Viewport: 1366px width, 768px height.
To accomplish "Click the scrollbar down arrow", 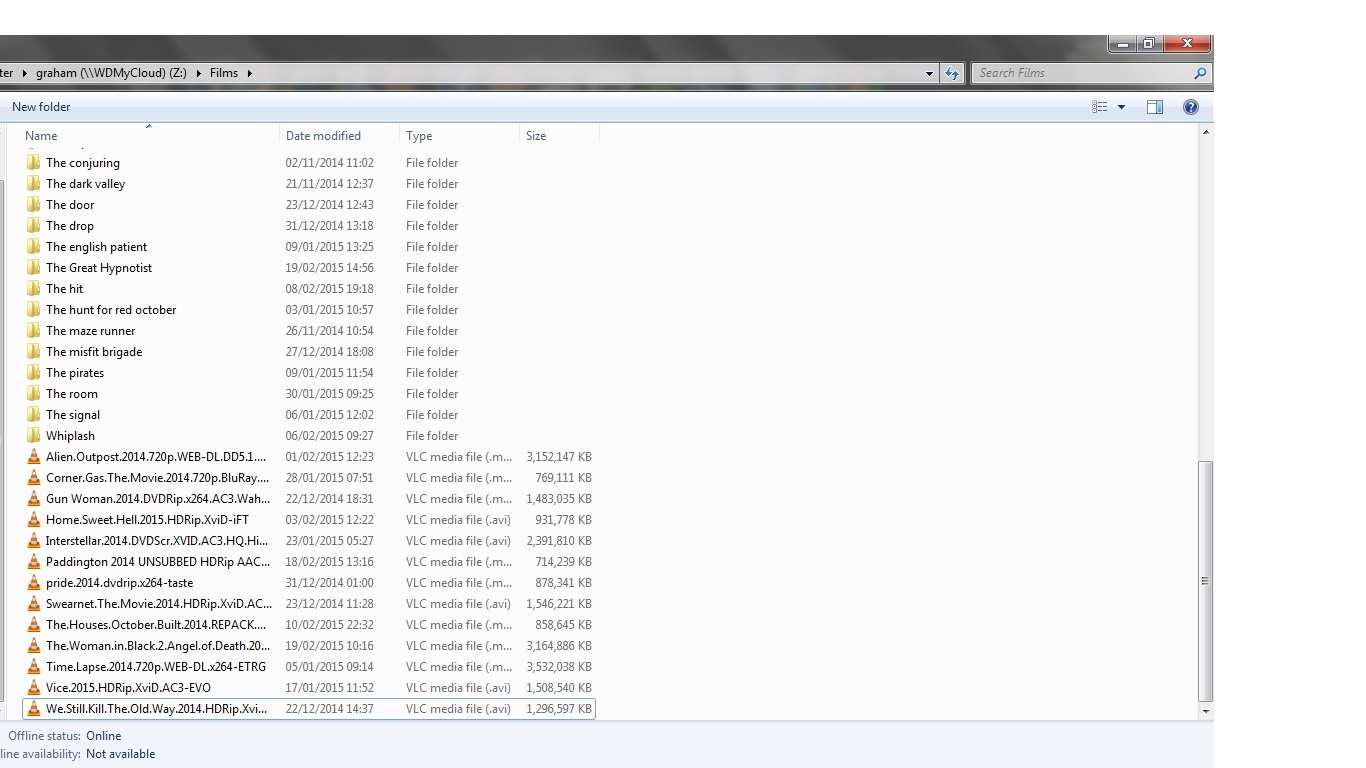I will pyautogui.click(x=1205, y=712).
